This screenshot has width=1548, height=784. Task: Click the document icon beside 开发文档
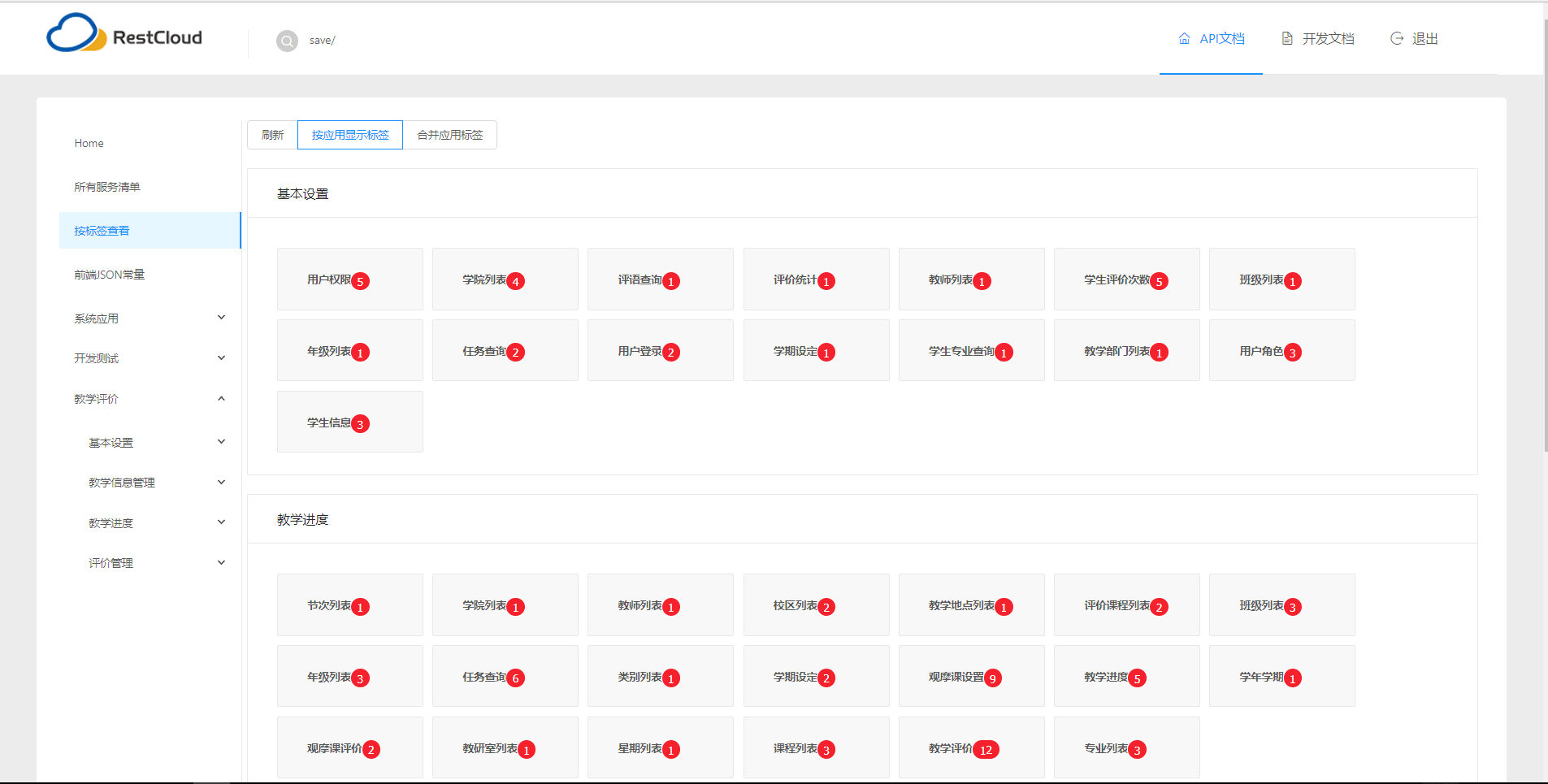[x=1287, y=38]
